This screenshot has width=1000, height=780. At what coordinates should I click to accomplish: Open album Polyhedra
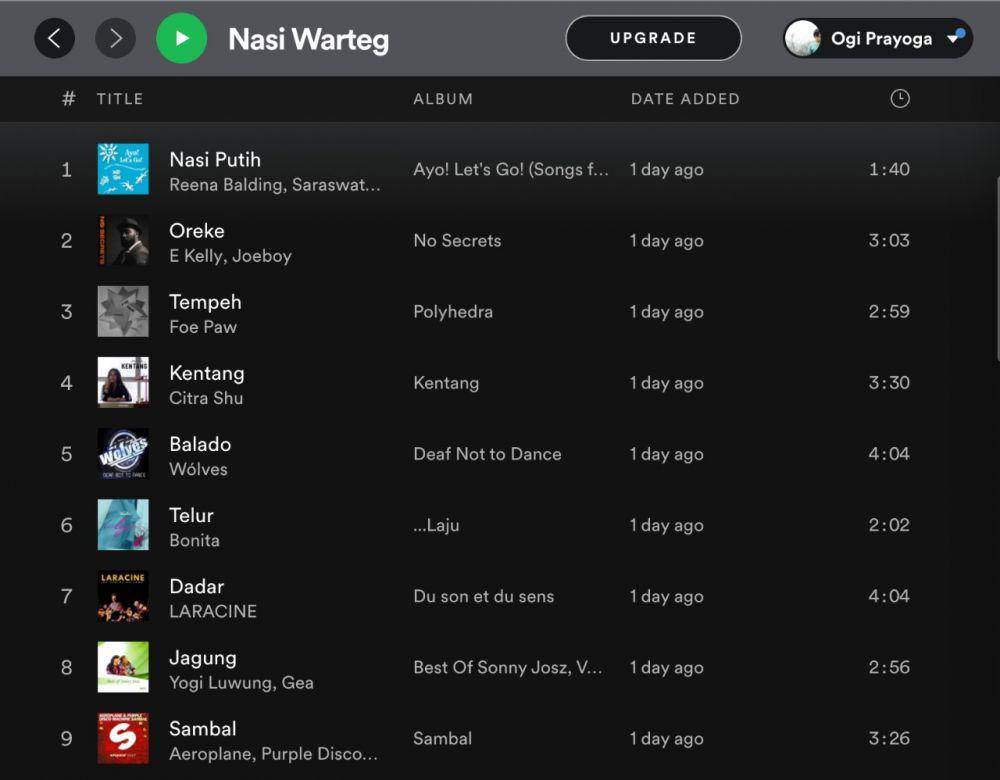coord(453,312)
